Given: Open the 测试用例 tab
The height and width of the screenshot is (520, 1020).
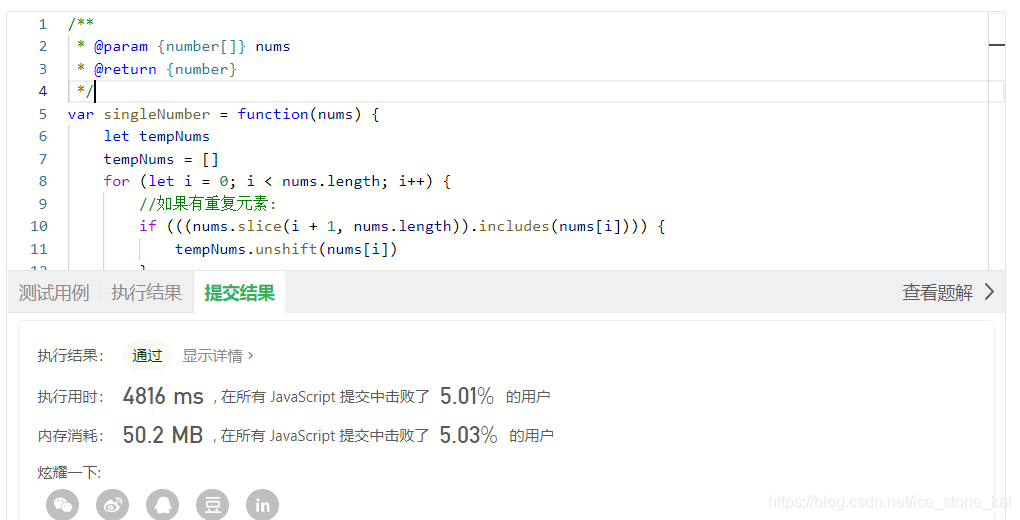Looking at the screenshot, I should pos(54,292).
